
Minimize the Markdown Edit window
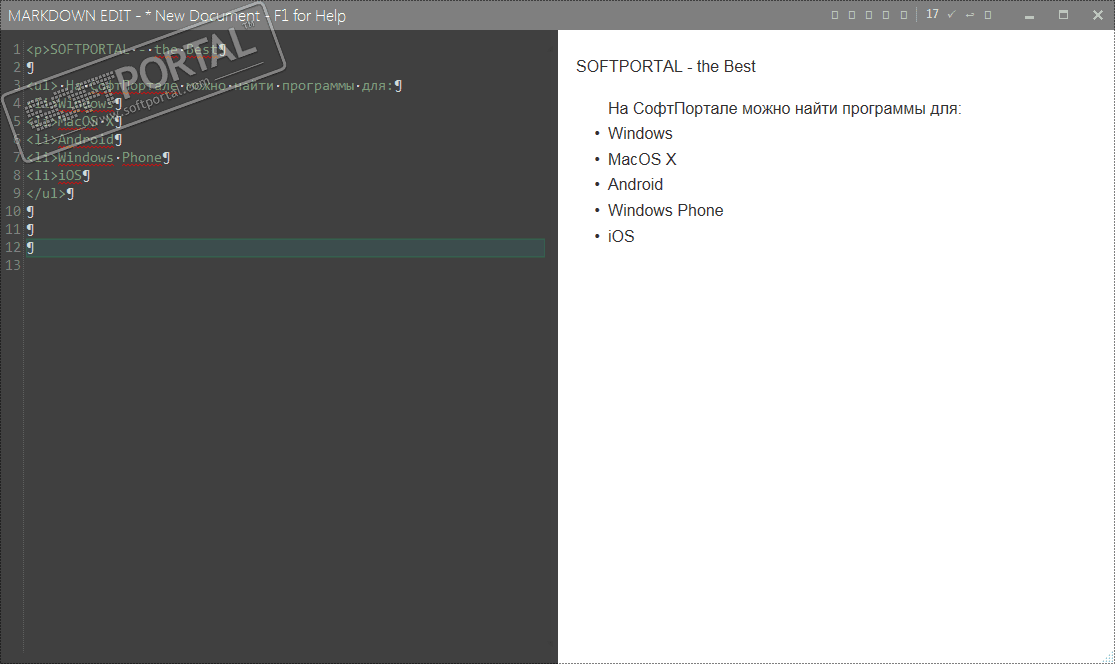pyautogui.click(x=1029, y=15)
